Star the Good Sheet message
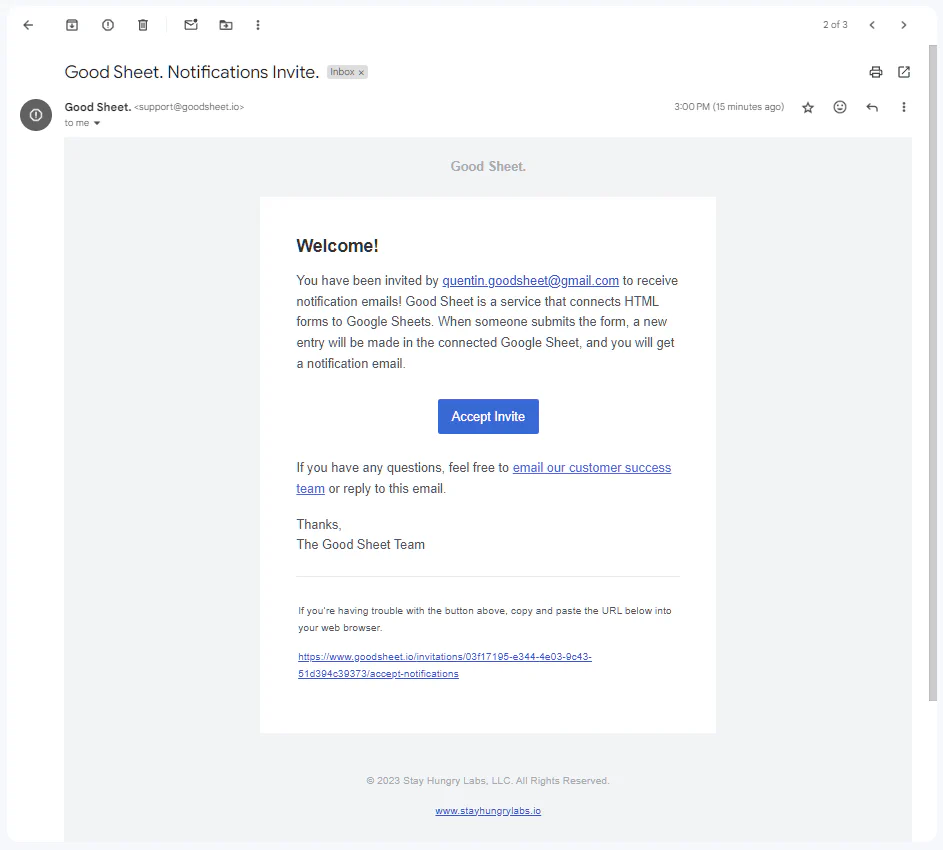This screenshot has width=943, height=850. (808, 107)
